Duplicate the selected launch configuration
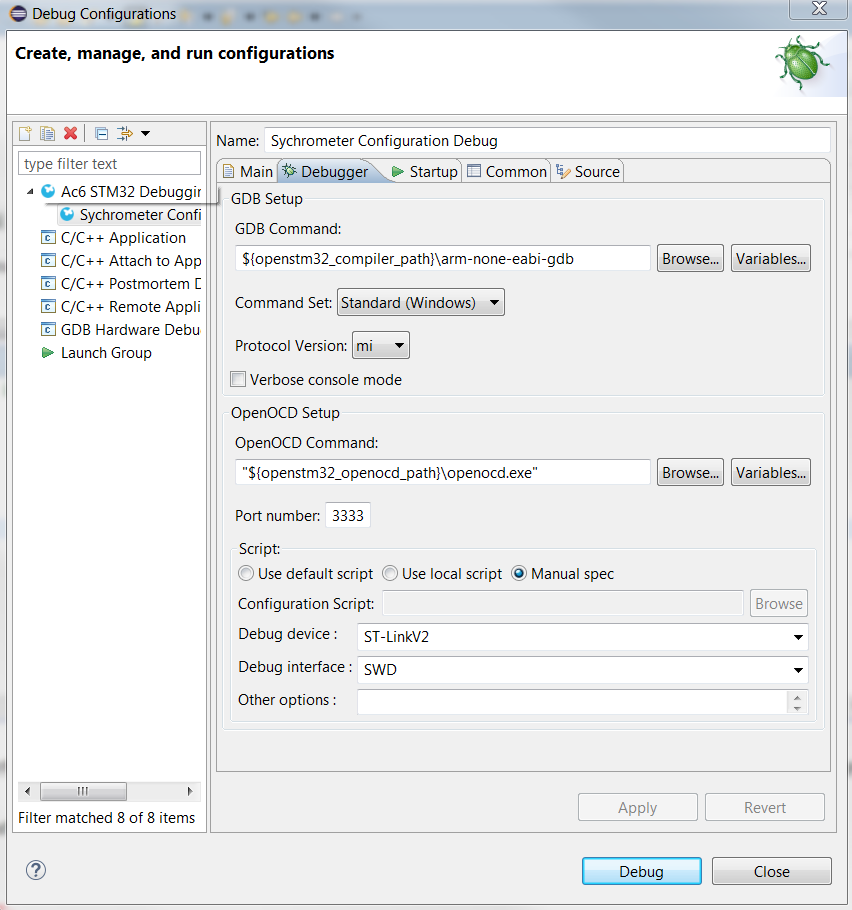The image size is (852, 910). click(47, 133)
